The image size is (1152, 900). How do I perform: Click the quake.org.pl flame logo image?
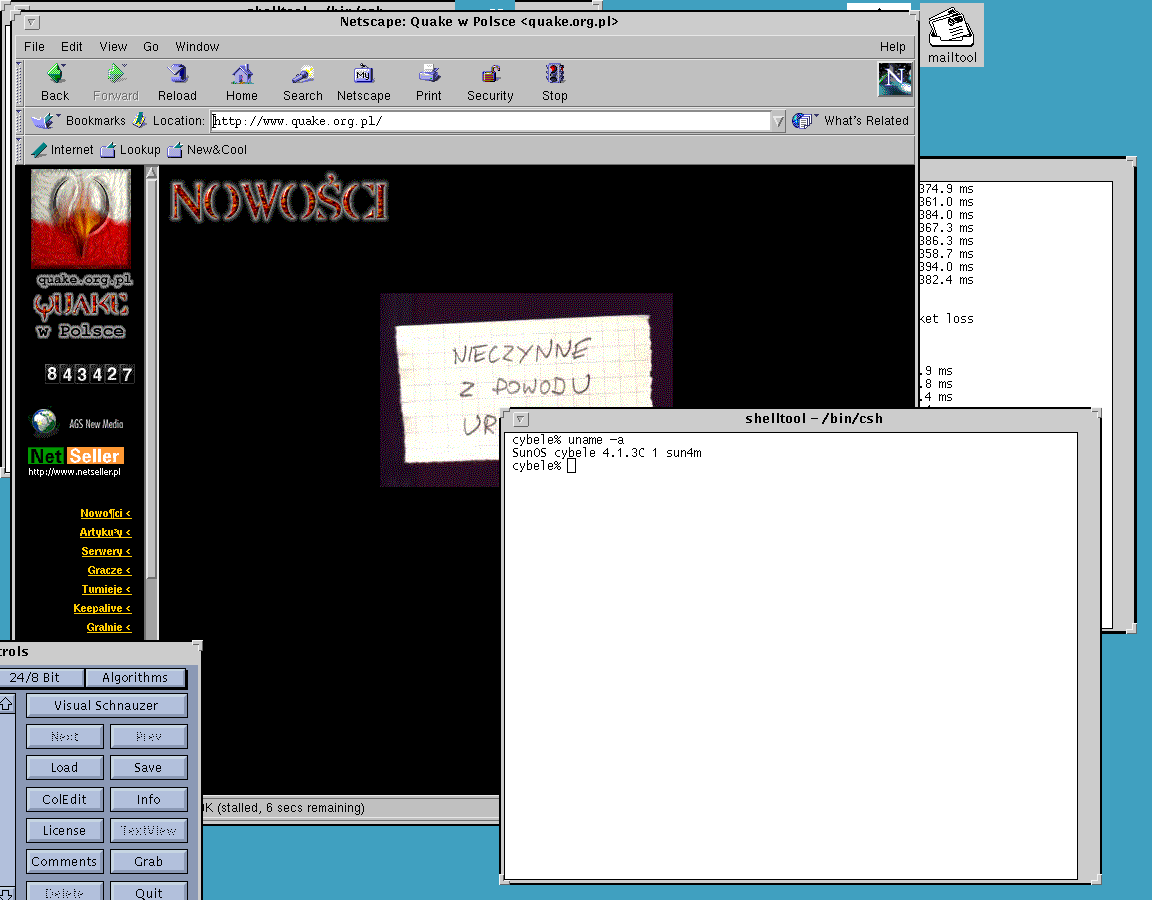[x=81, y=218]
